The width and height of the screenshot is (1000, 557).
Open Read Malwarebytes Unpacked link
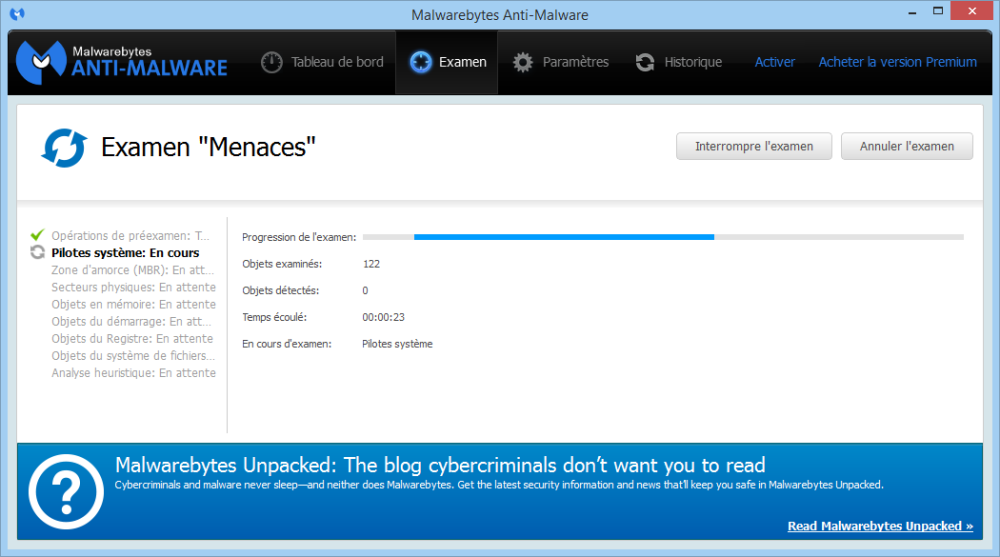pyautogui.click(x=880, y=526)
